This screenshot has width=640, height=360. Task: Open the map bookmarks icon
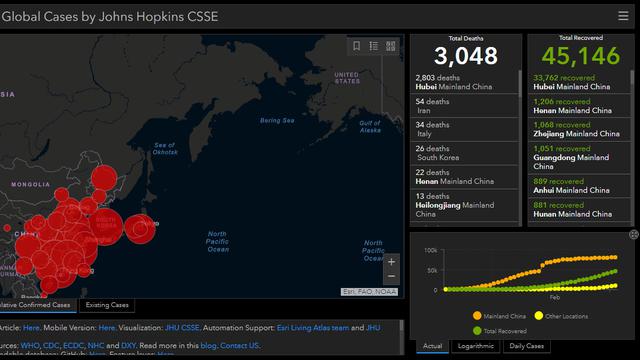tap(356, 46)
